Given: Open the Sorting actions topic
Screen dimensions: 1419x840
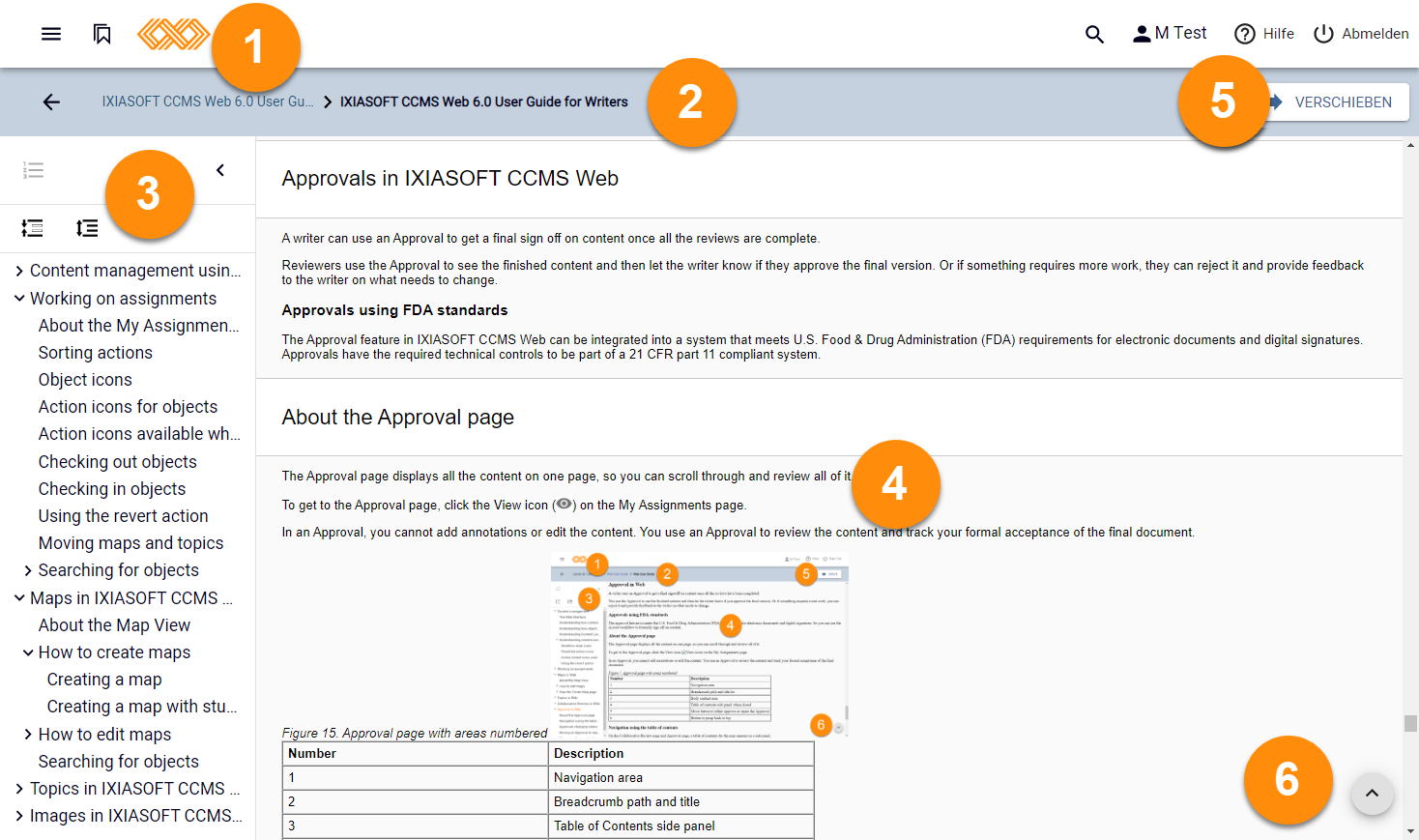Looking at the screenshot, I should (x=96, y=353).
